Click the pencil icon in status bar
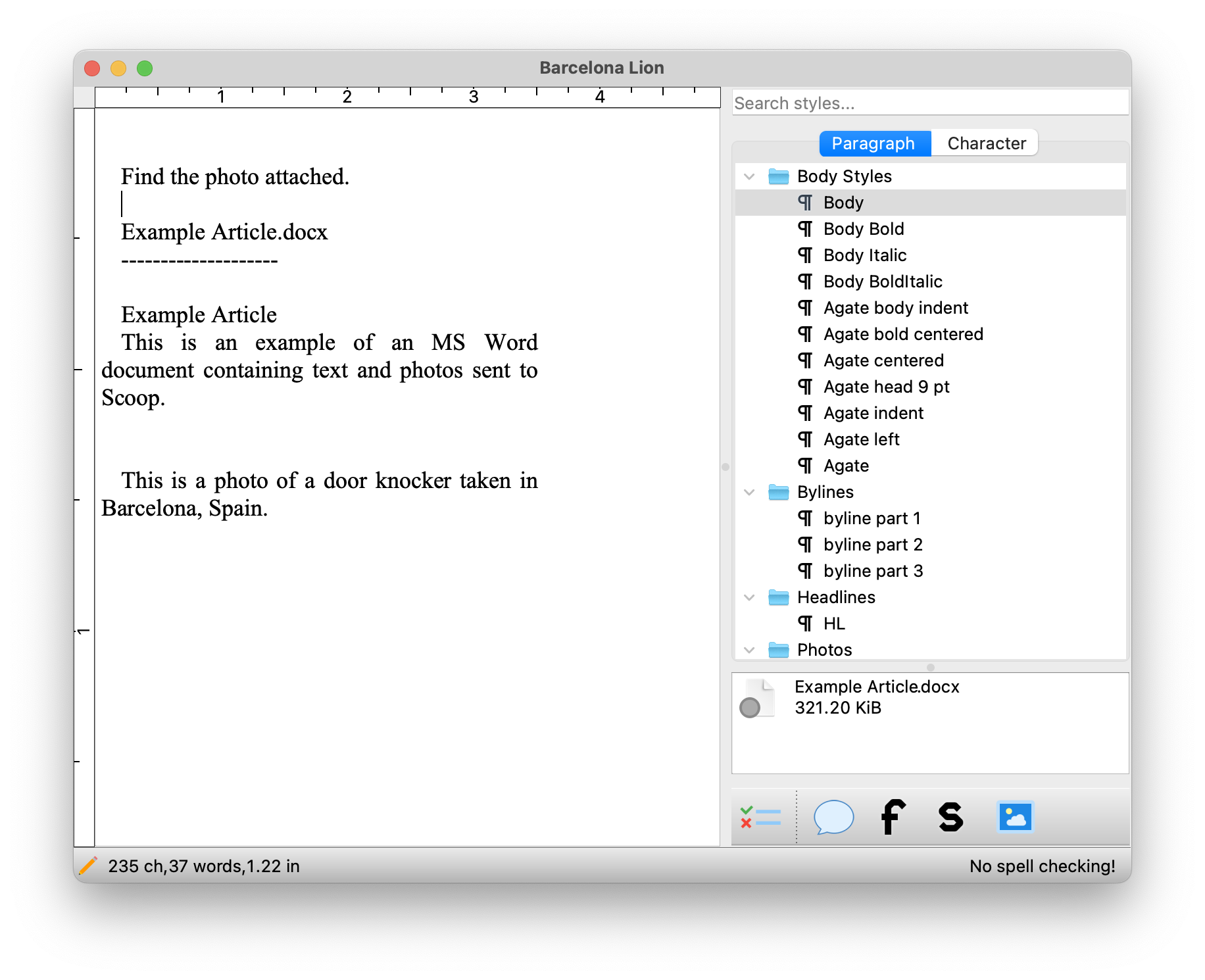 click(x=88, y=866)
